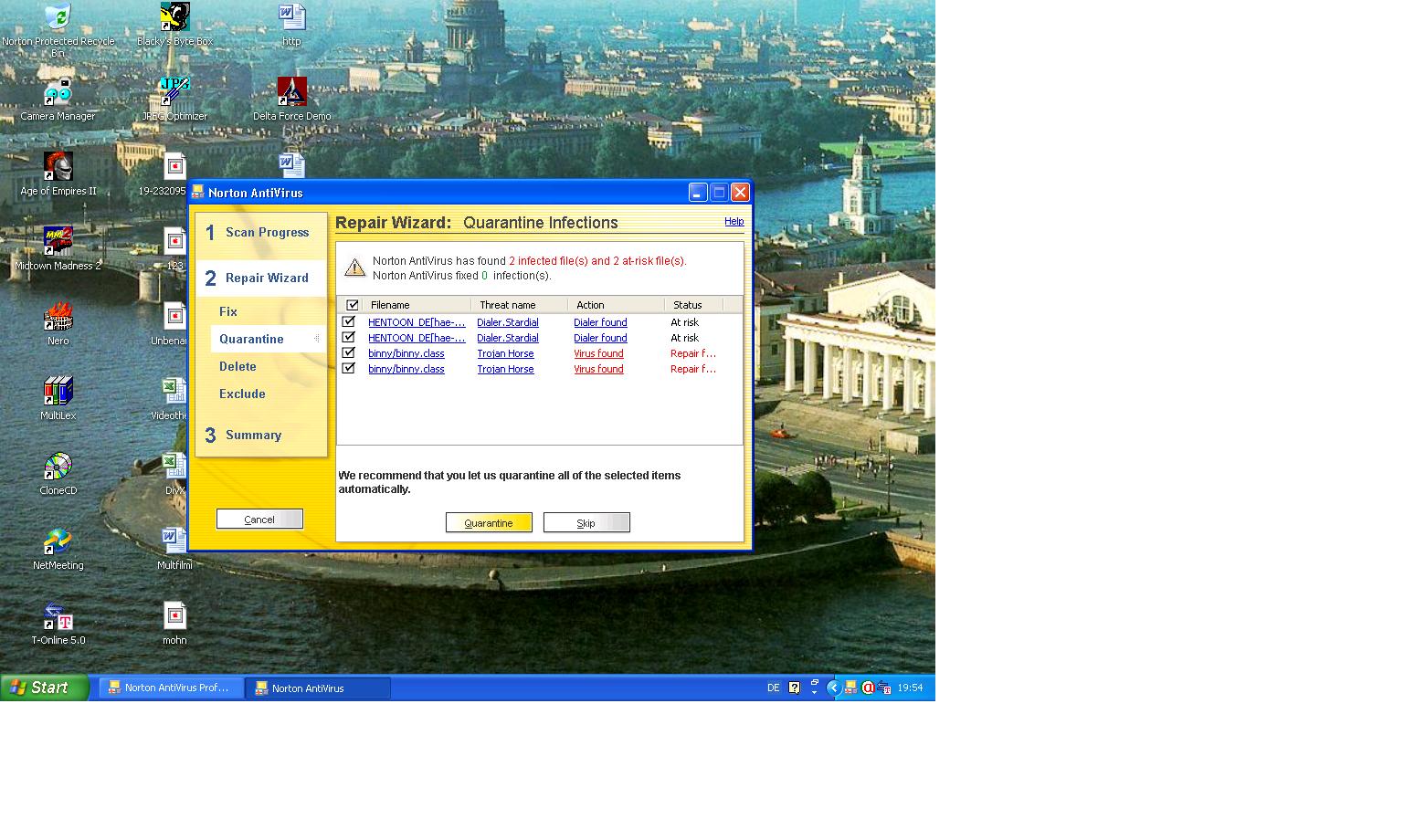Click Norton AntiVirus title bar icon
Image resolution: width=1425 pixels, height=840 pixels.
197,192
